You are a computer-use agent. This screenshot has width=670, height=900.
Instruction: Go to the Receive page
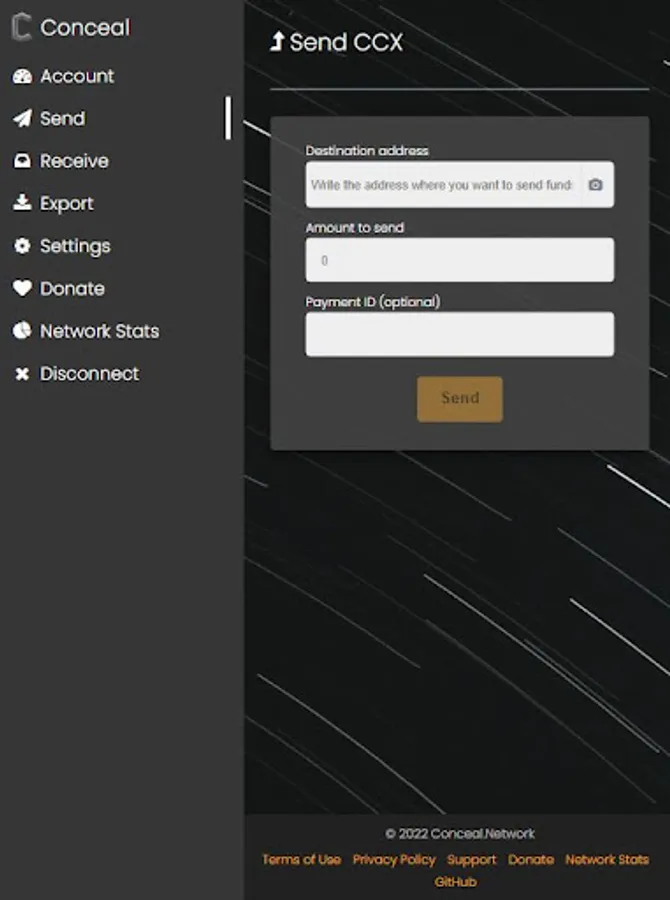(74, 161)
